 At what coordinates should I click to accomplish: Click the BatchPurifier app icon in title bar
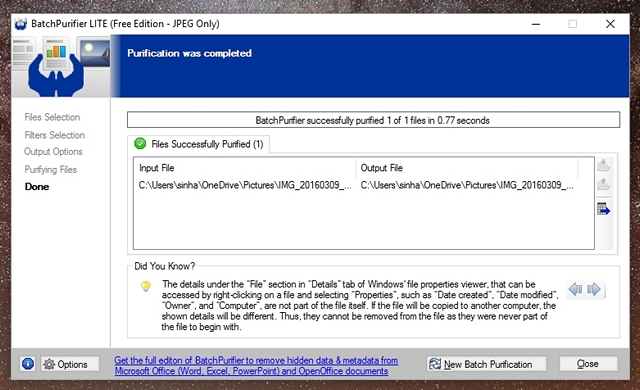(20, 24)
